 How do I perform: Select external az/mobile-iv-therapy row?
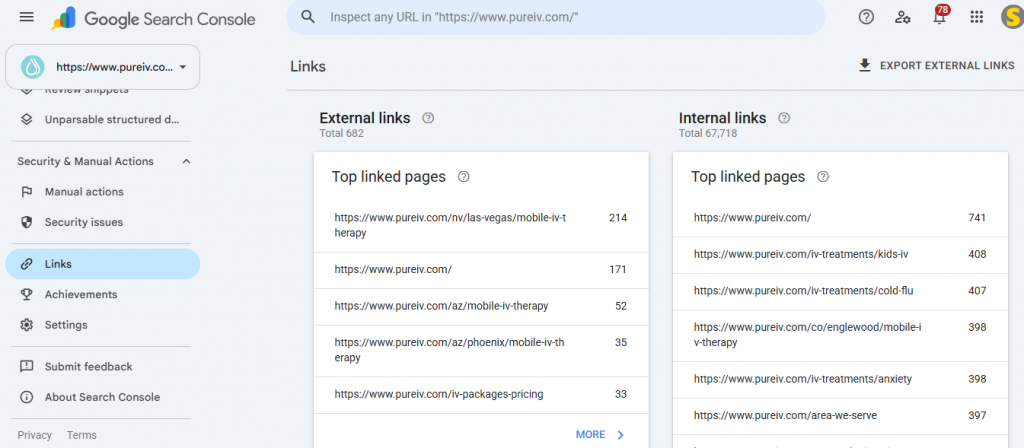(481, 306)
